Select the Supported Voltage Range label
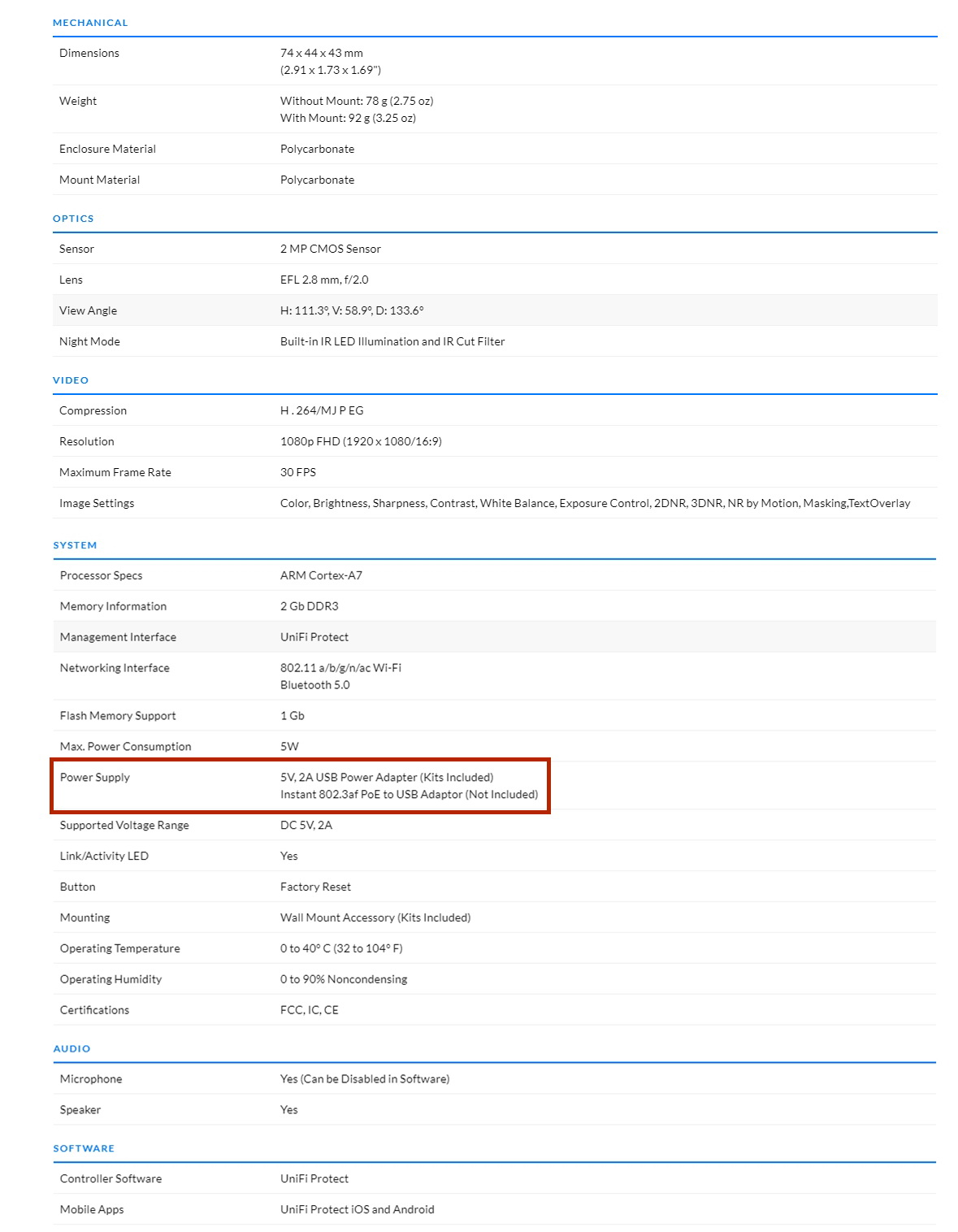The height and width of the screenshot is (1232, 958). [124, 826]
